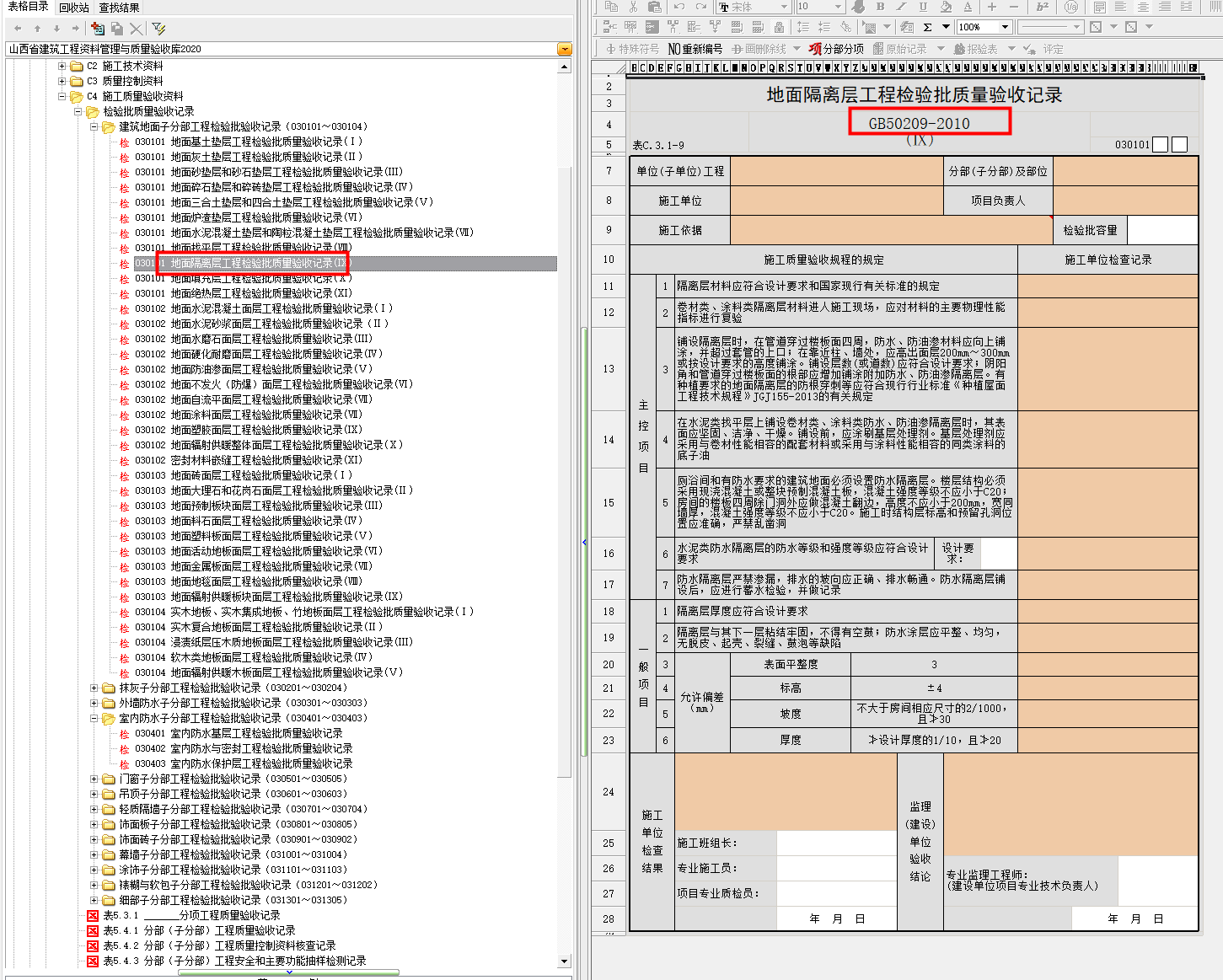Click the row height spacing icon

pos(803,27)
